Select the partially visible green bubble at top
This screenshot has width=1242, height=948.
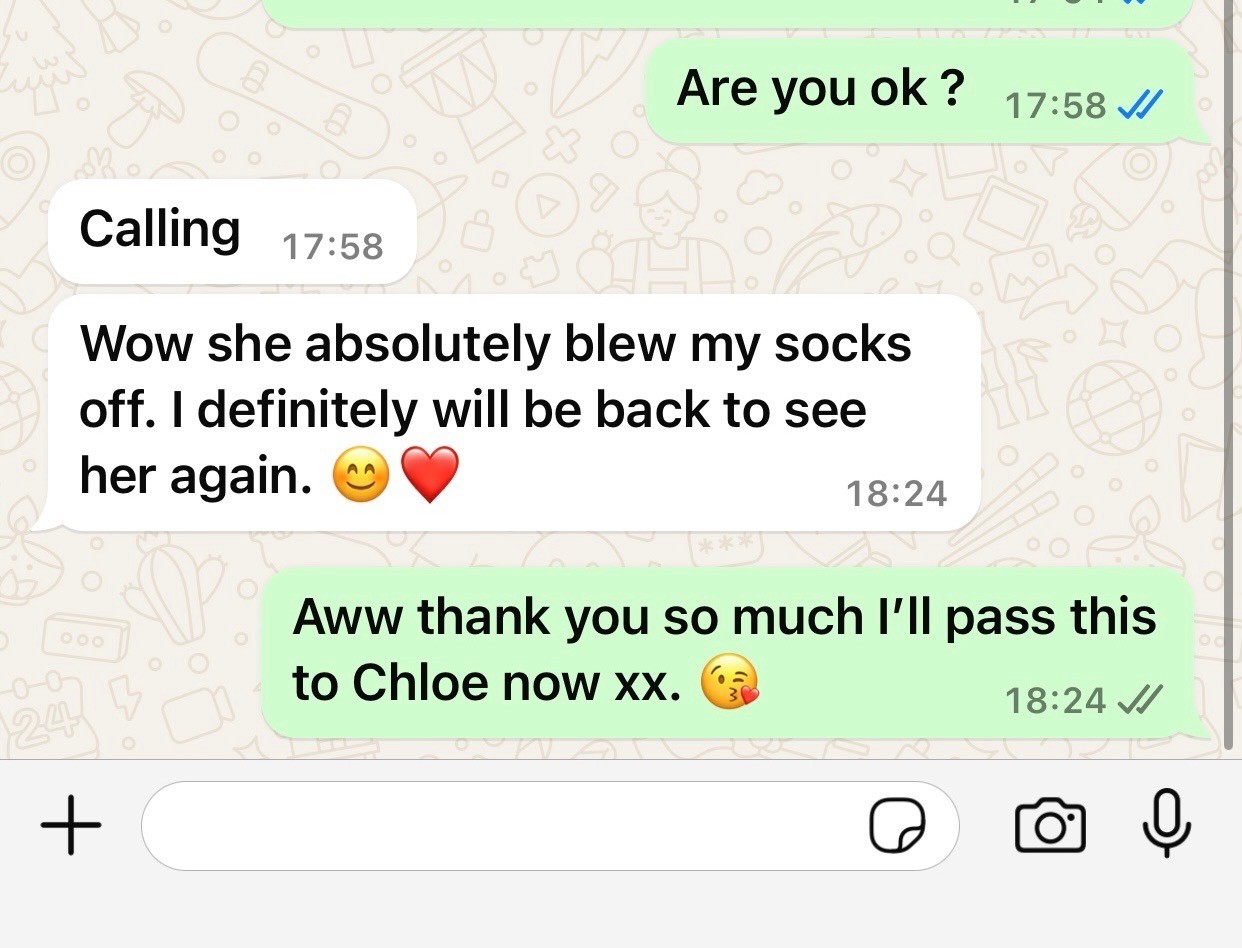point(728,12)
